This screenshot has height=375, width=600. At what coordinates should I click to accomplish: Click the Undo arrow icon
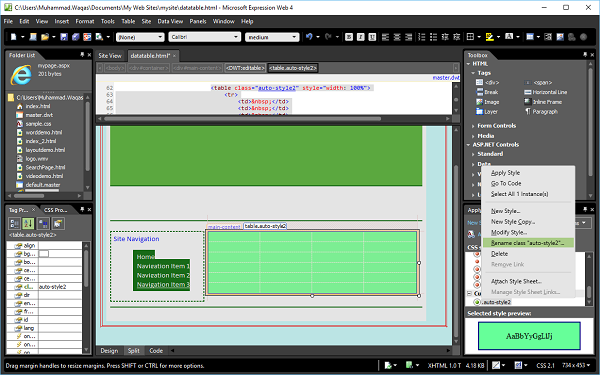[309, 37]
